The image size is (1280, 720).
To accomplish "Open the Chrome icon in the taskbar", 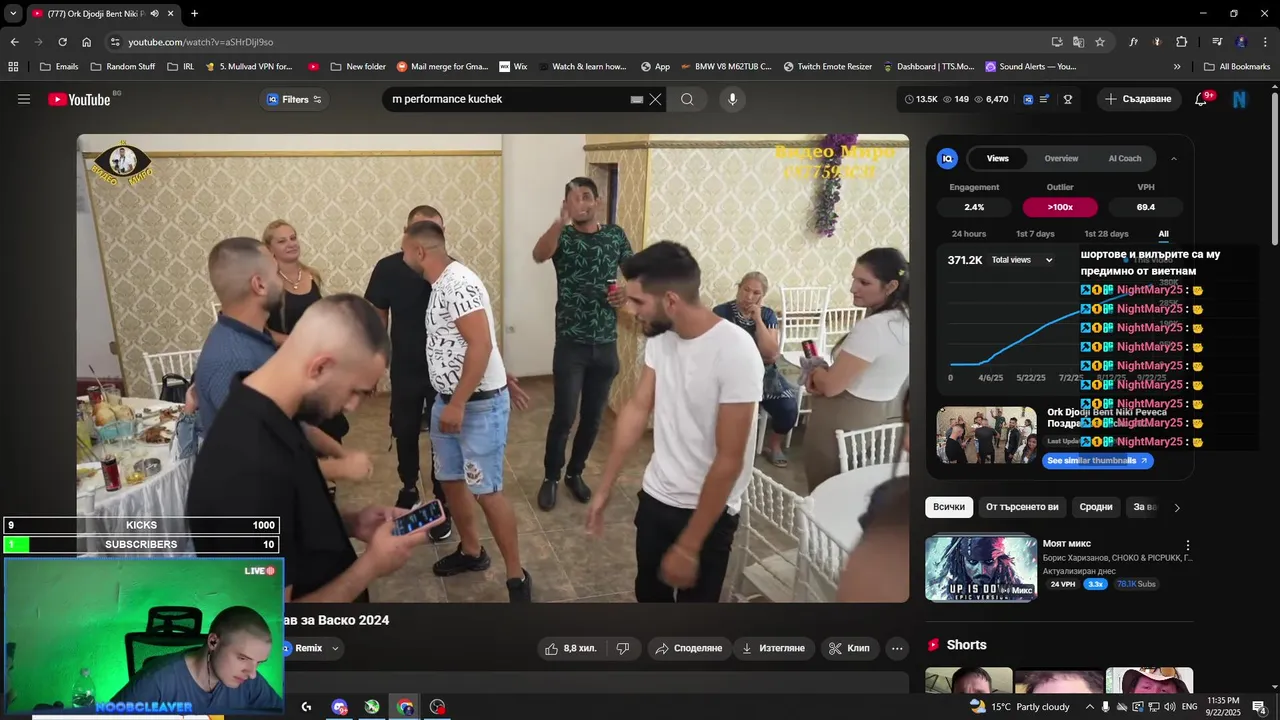I will coord(405,707).
